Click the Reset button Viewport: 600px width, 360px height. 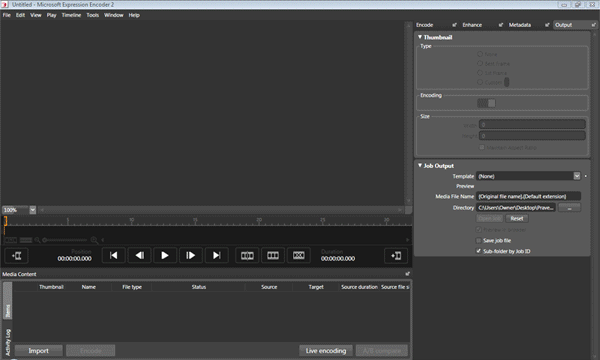click(x=517, y=218)
